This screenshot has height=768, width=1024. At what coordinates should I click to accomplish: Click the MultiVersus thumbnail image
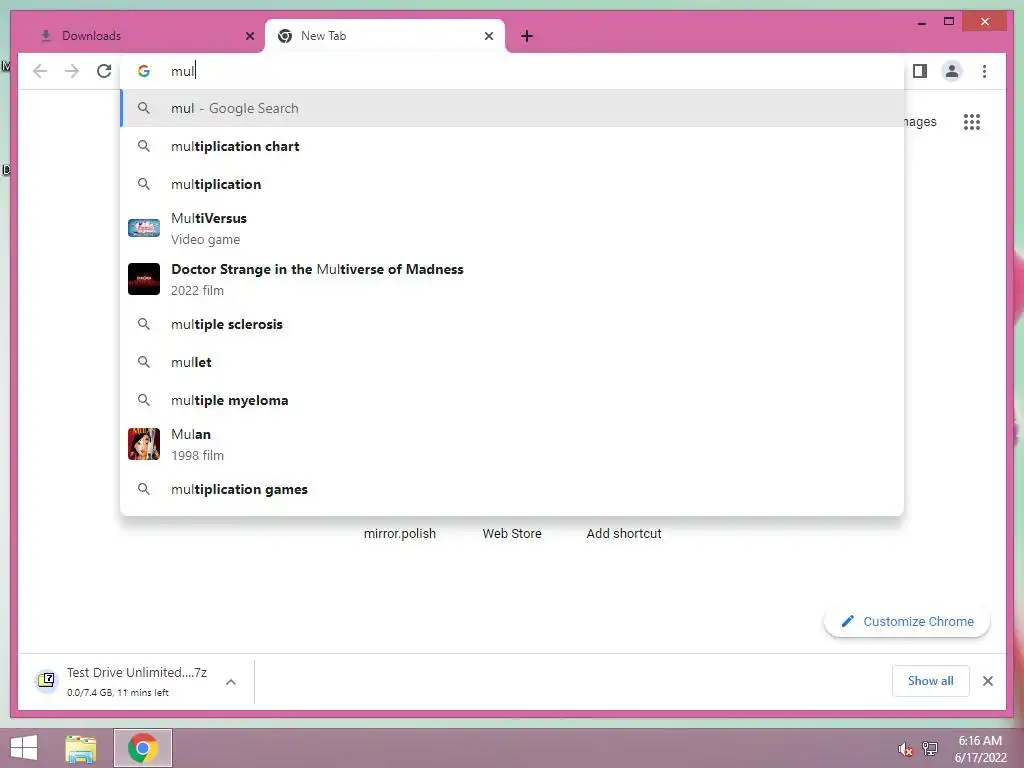tap(144, 228)
